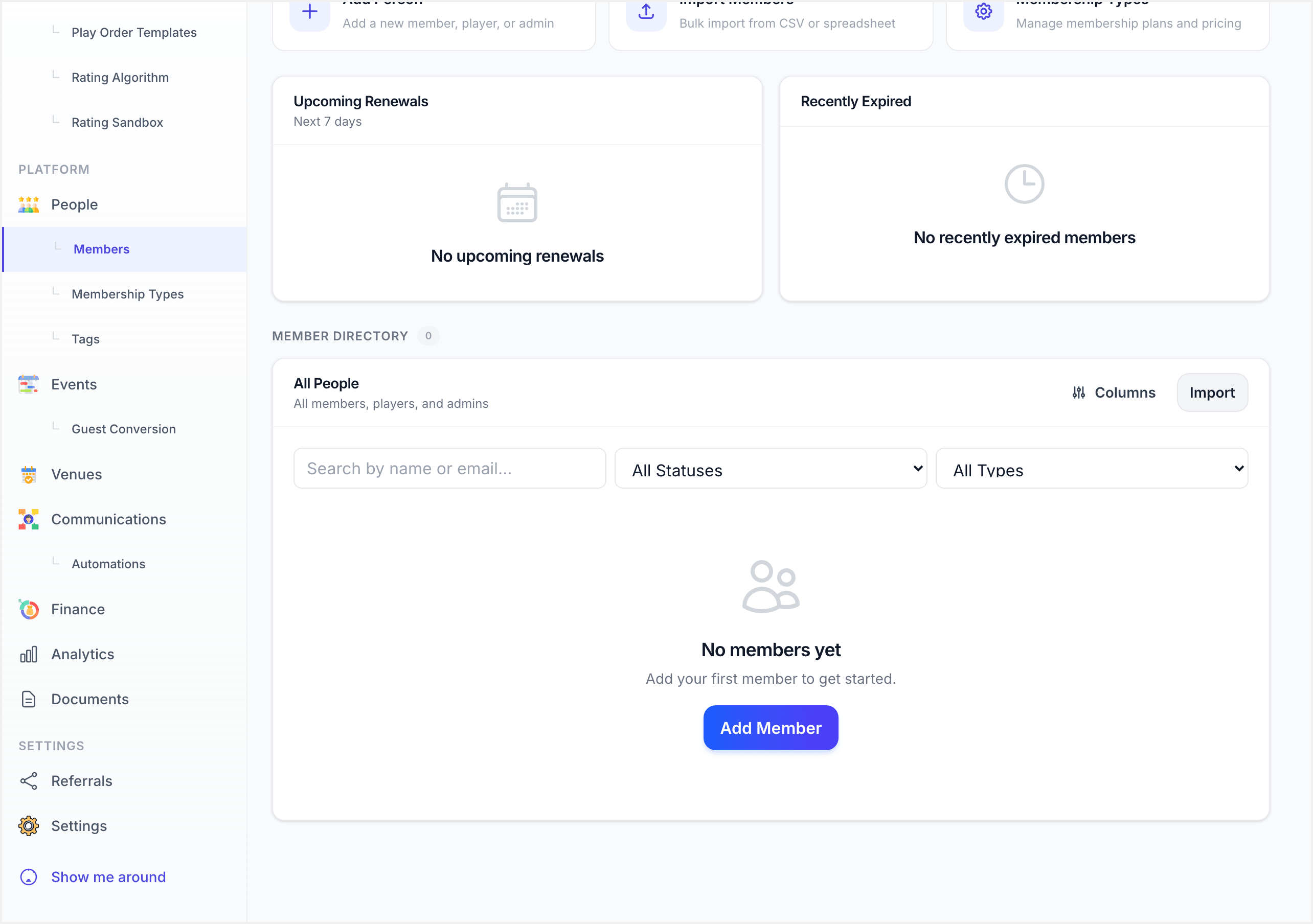Open Automations under Communications
This screenshot has width=1313, height=924.
[109, 564]
